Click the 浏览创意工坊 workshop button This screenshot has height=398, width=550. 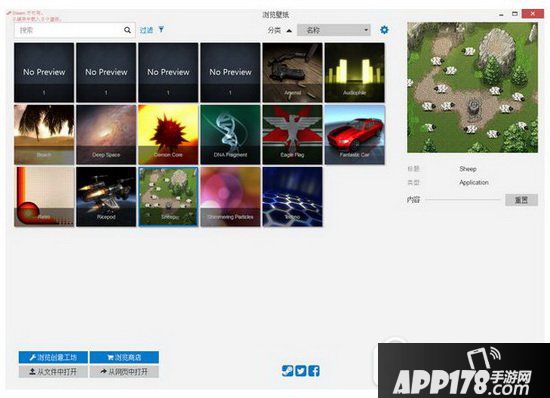[53, 357]
